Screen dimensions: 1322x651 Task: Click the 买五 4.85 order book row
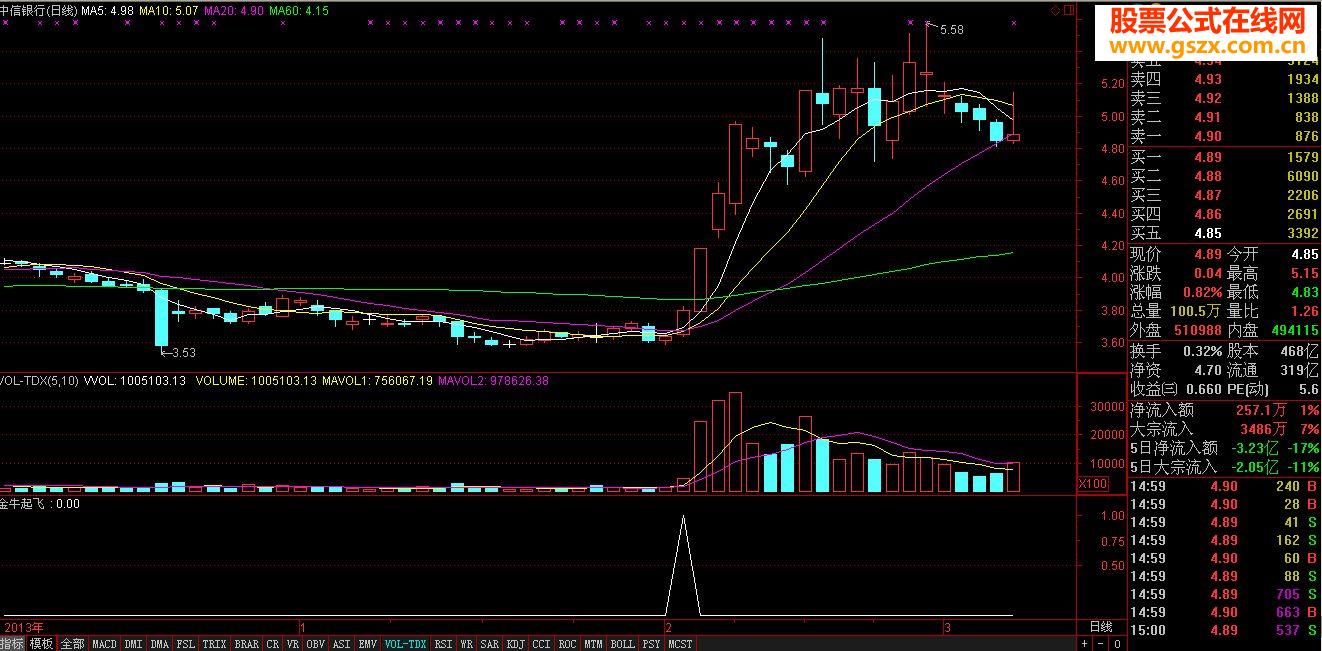[1224, 234]
